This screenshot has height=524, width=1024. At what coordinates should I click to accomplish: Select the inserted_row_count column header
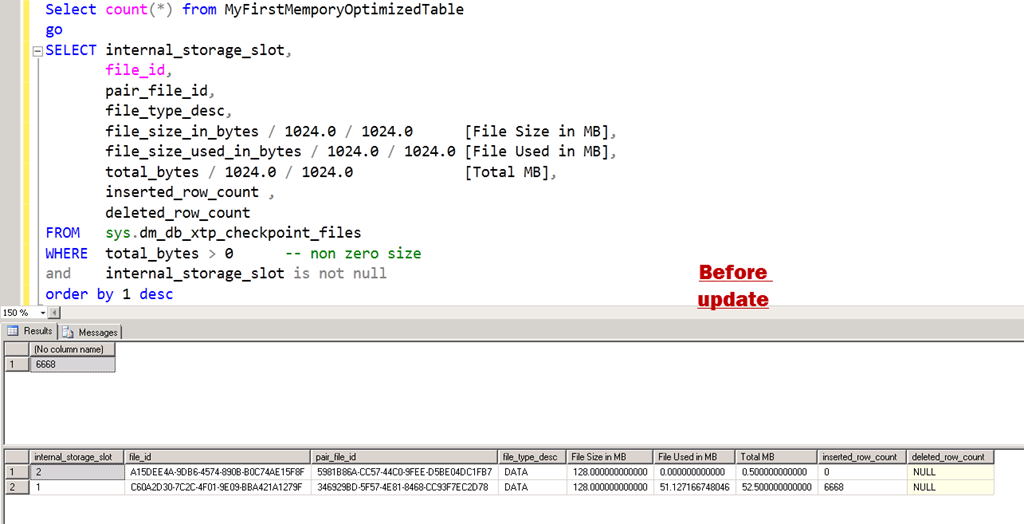pos(862,457)
